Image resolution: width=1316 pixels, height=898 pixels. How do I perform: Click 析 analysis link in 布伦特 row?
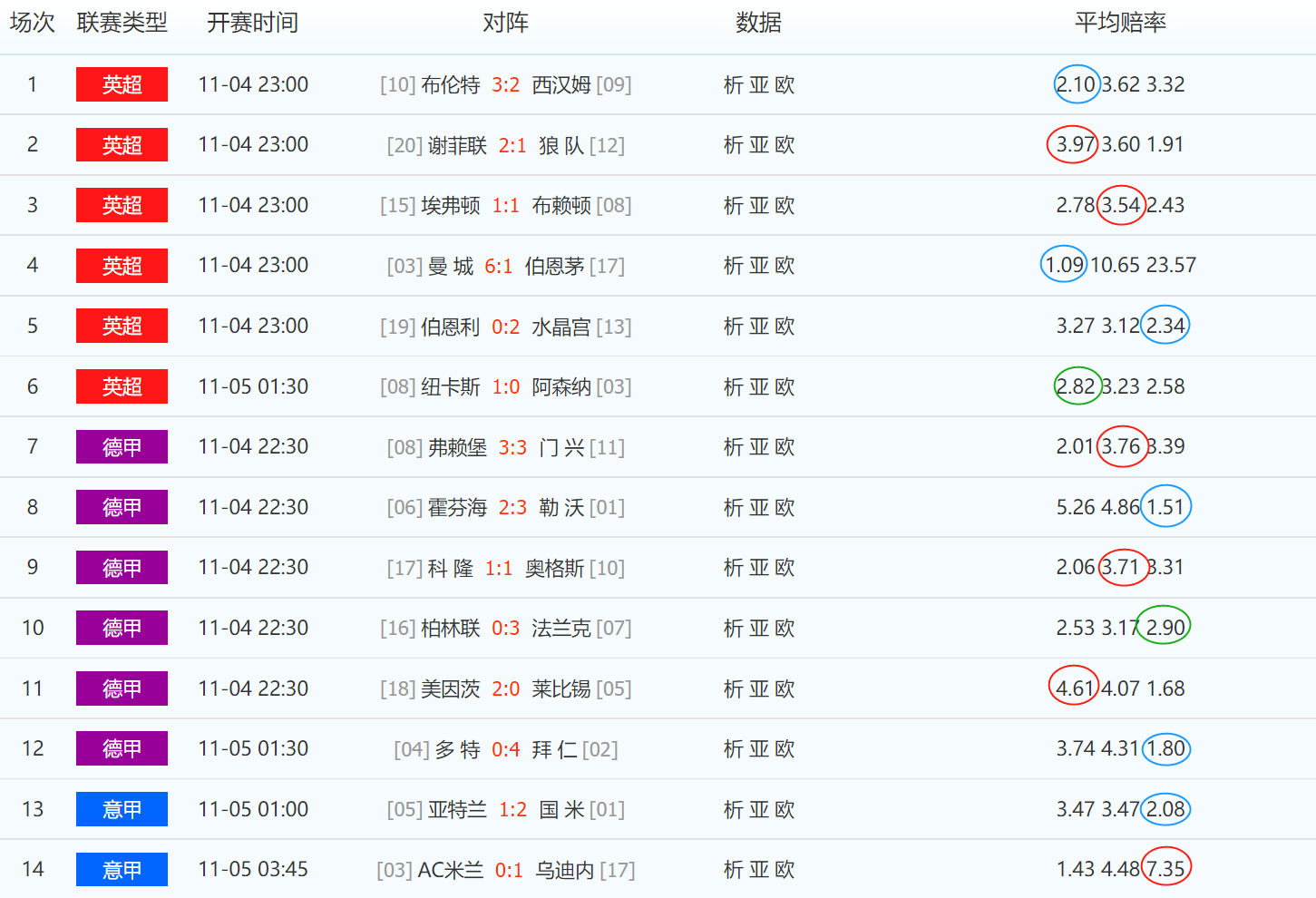tap(734, 85)
